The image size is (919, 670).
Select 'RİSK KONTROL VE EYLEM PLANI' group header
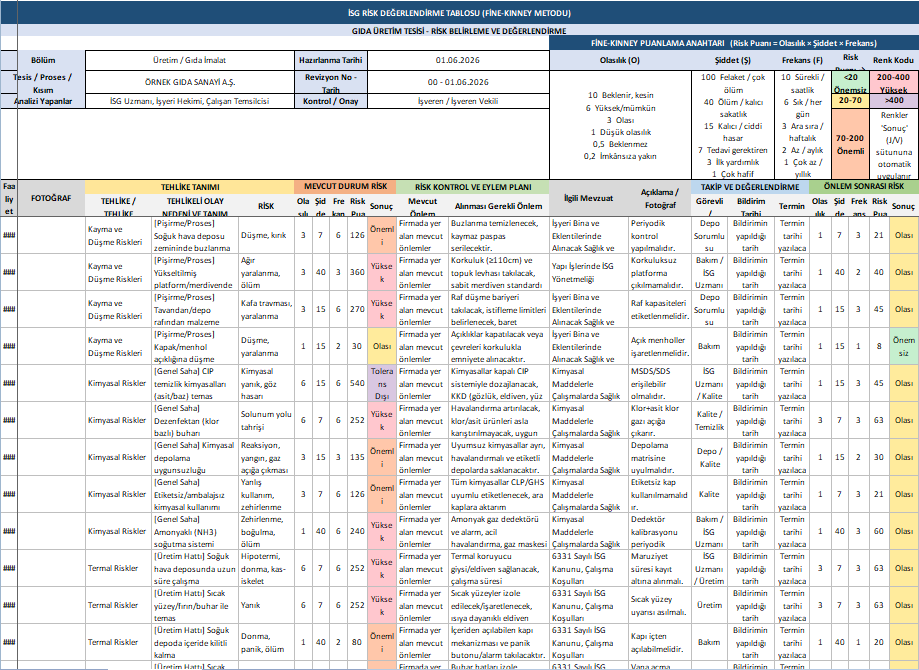coord(473,187)
